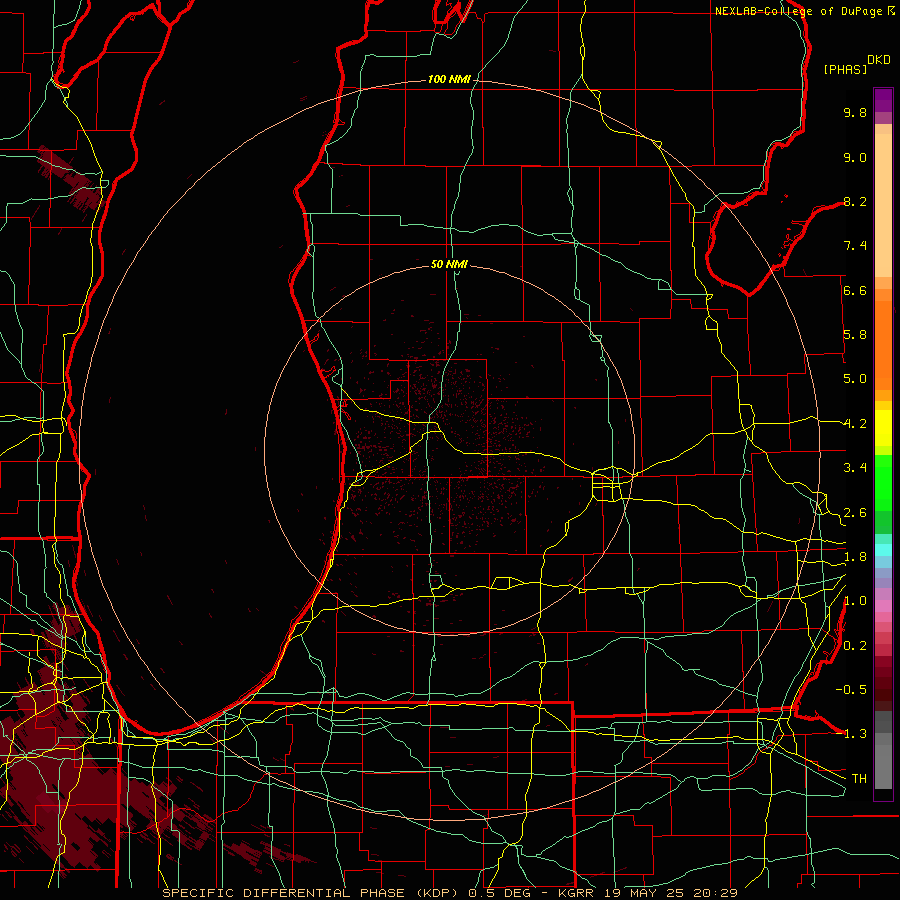Click the [PHAS] units label

845,69
